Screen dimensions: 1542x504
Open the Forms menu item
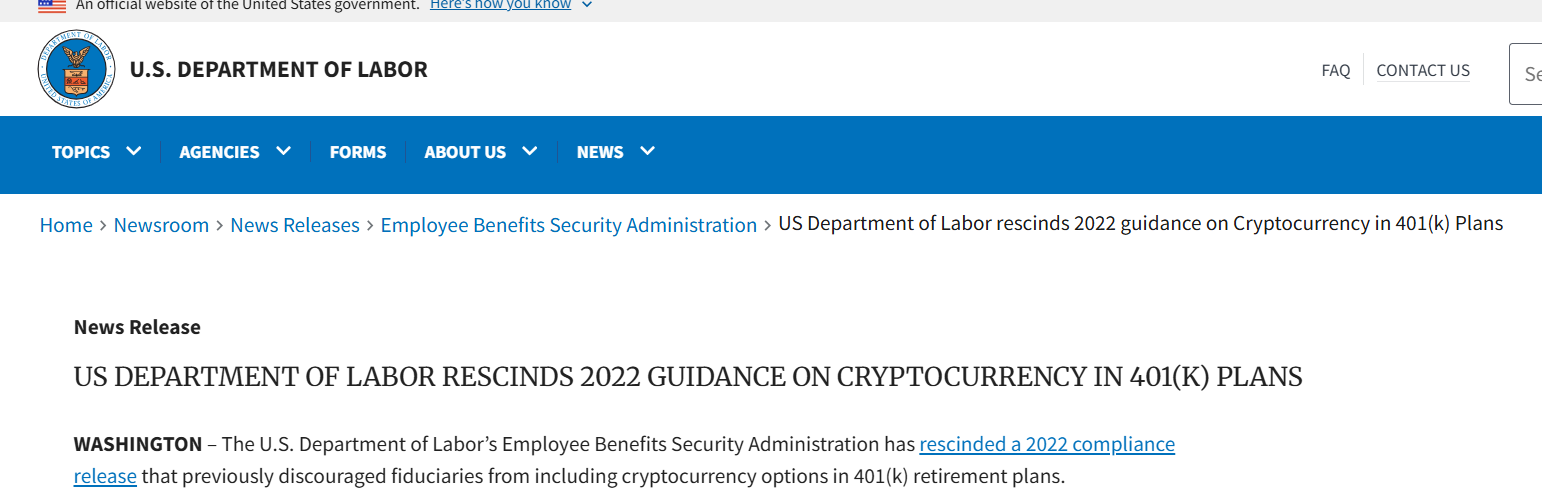click(358, 152)
